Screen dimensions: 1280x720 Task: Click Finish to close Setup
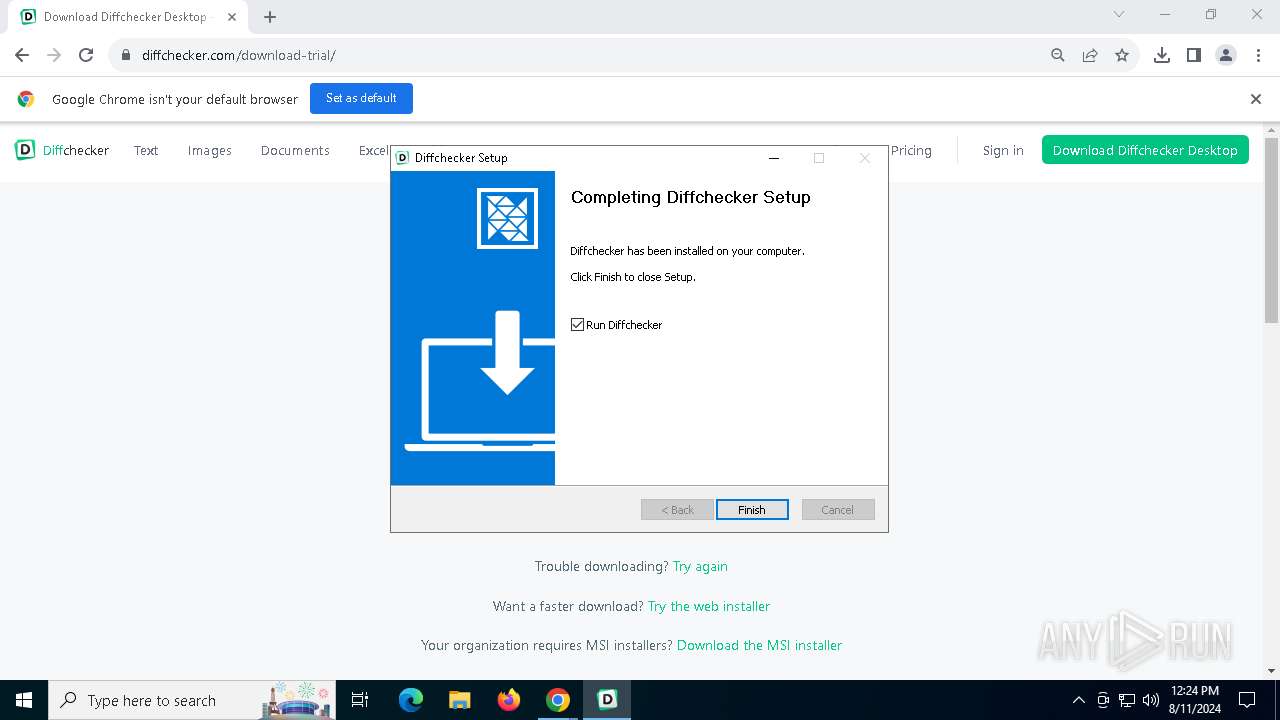(x=752, y=510)
